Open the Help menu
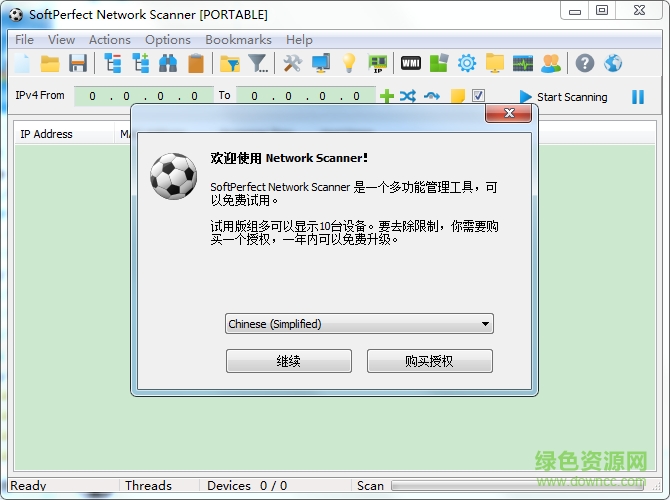 click(299, 40)
